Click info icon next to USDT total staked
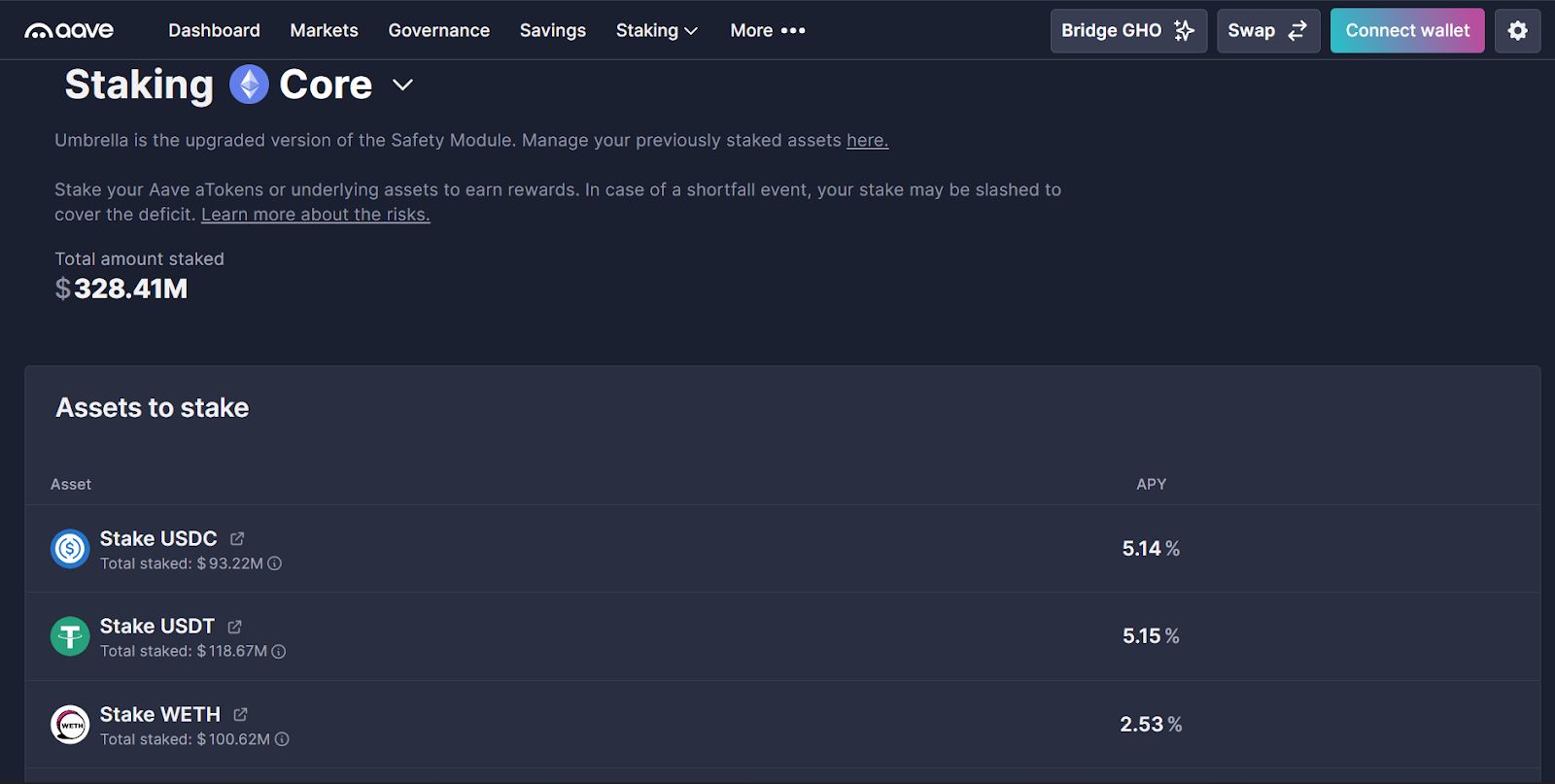Image resolution: width=1555 pixels, height=784 pixels. click(279, 652)
